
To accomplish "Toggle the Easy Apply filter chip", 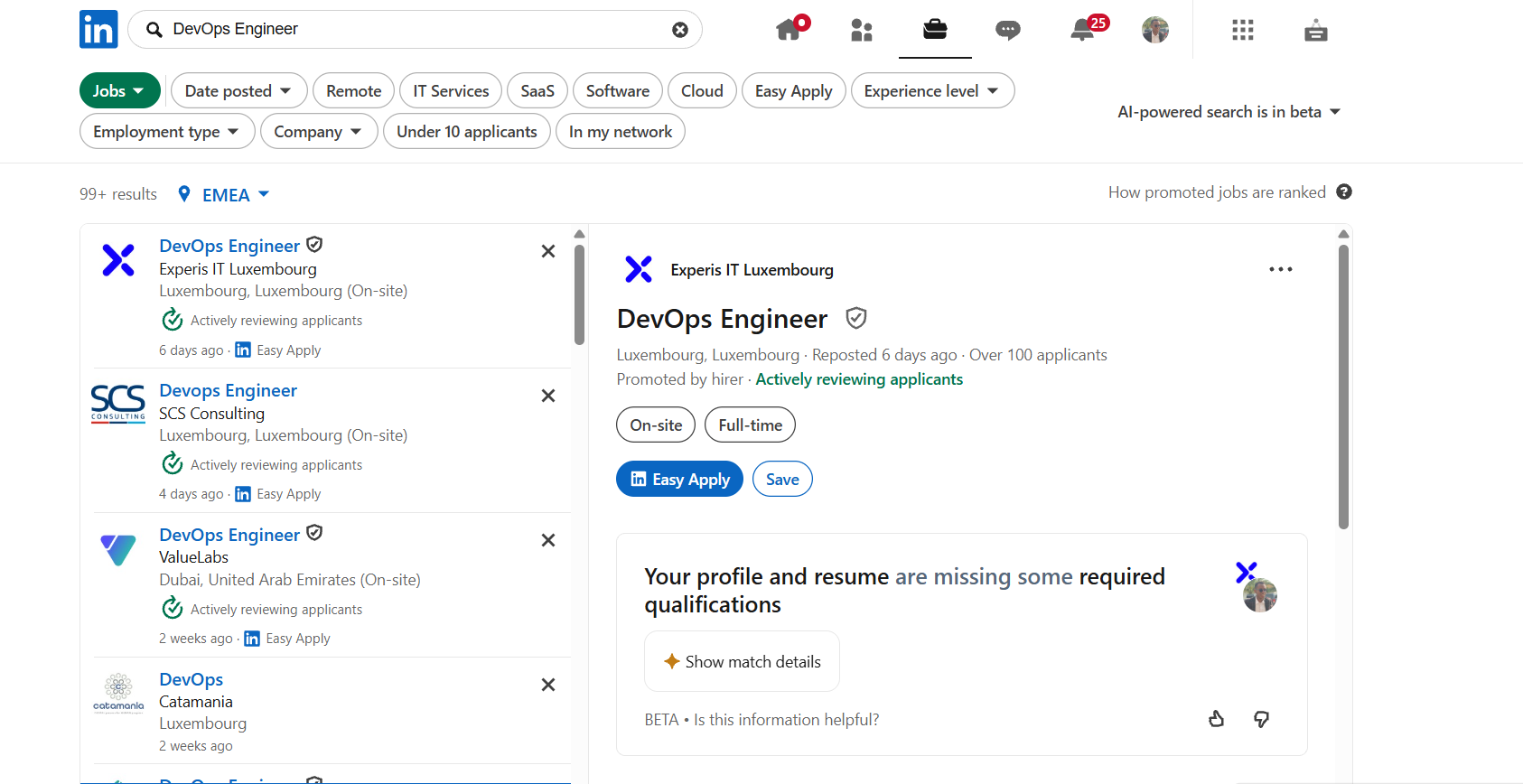I will [794, 90].
